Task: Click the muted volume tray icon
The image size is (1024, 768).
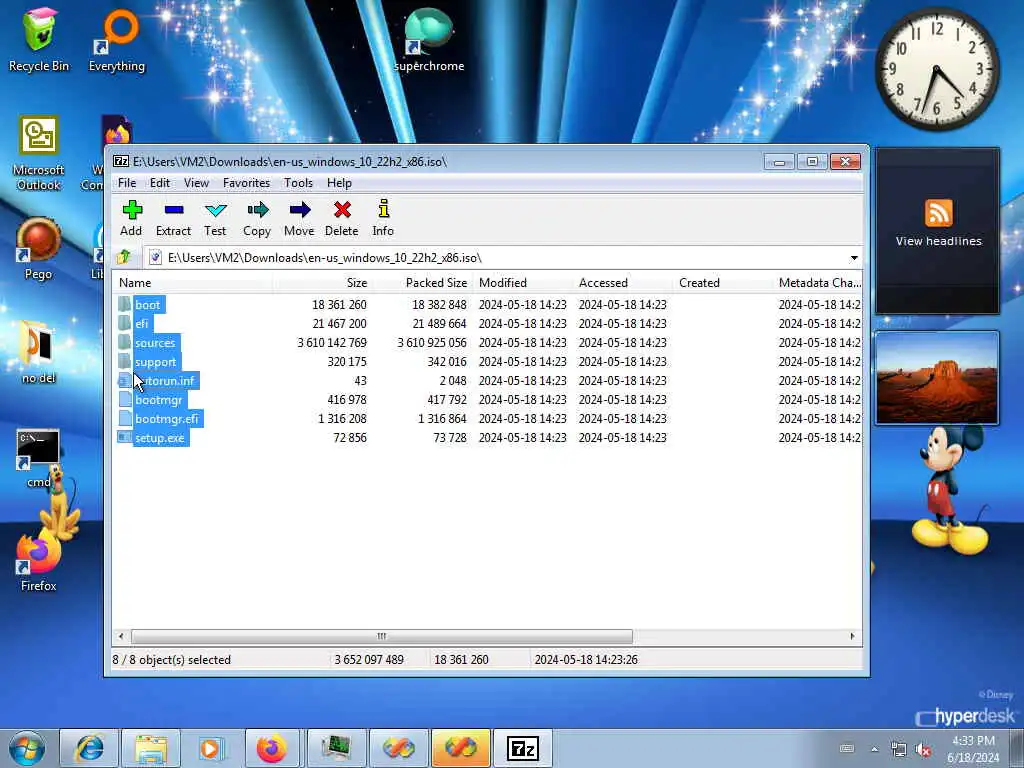Action: coord(923,749)
